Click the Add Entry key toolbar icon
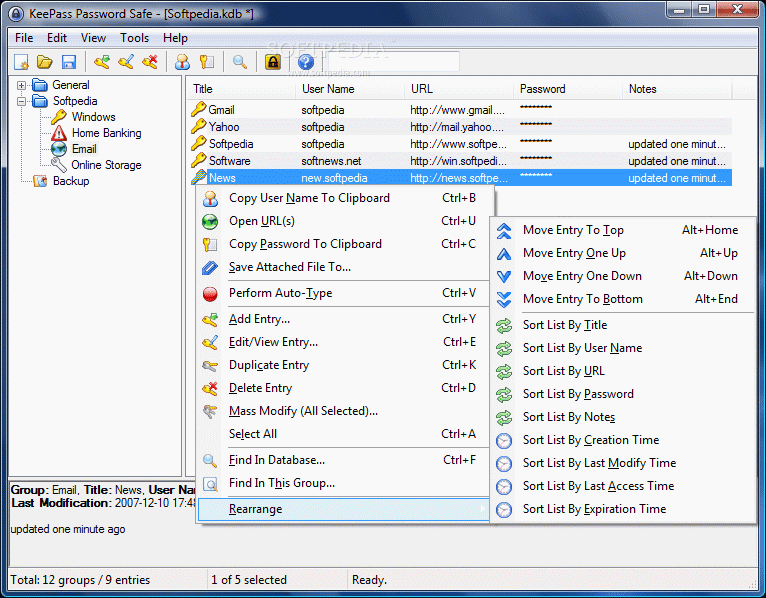This screenshot has height=598, width=766. tap(102, 62)
